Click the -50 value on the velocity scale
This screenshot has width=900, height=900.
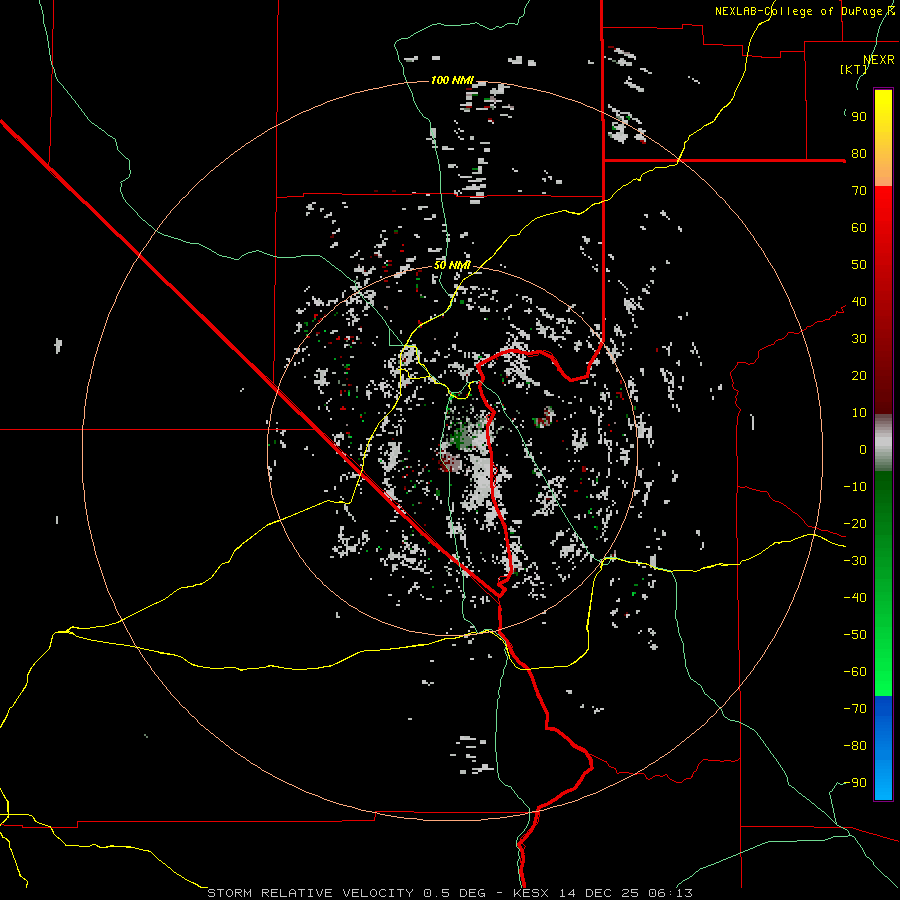tap(855, 635)
